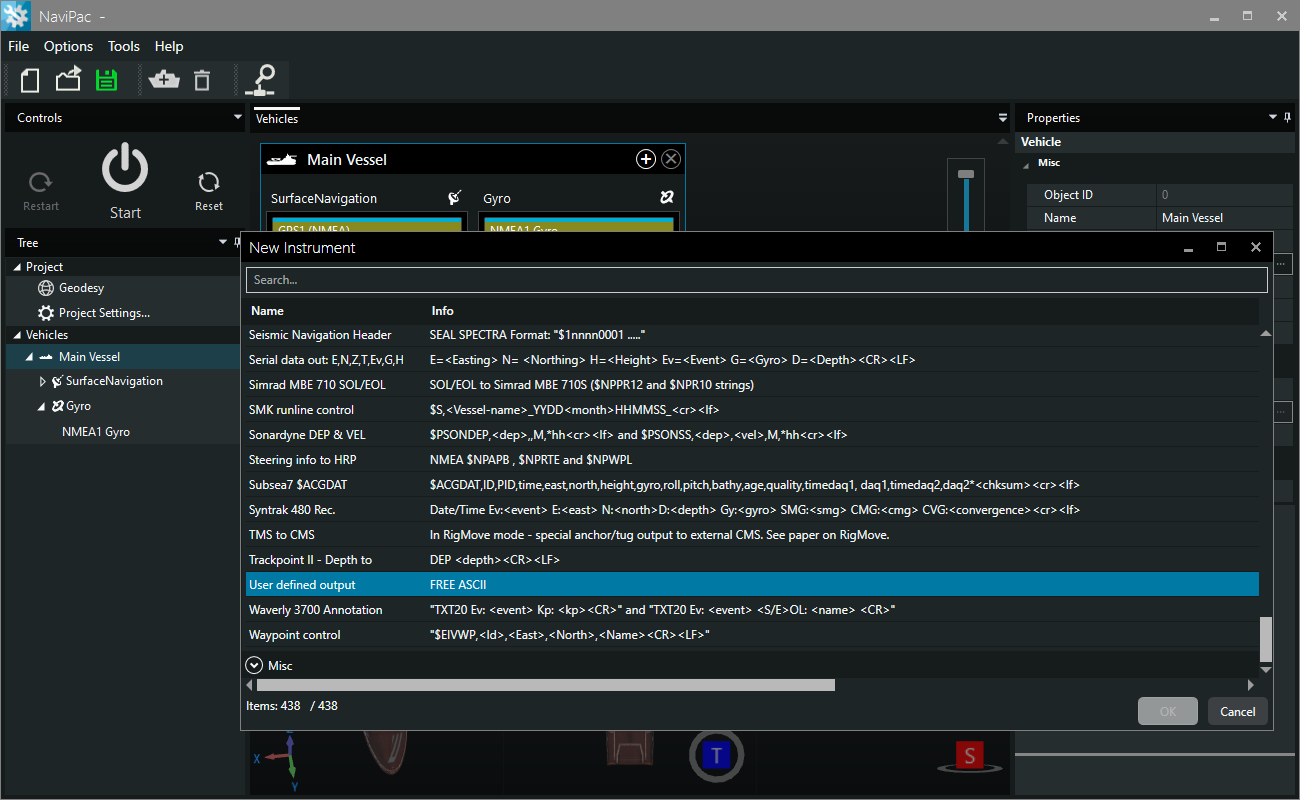Open the File menu
1300x800 pixels.
tap(19, 46)
